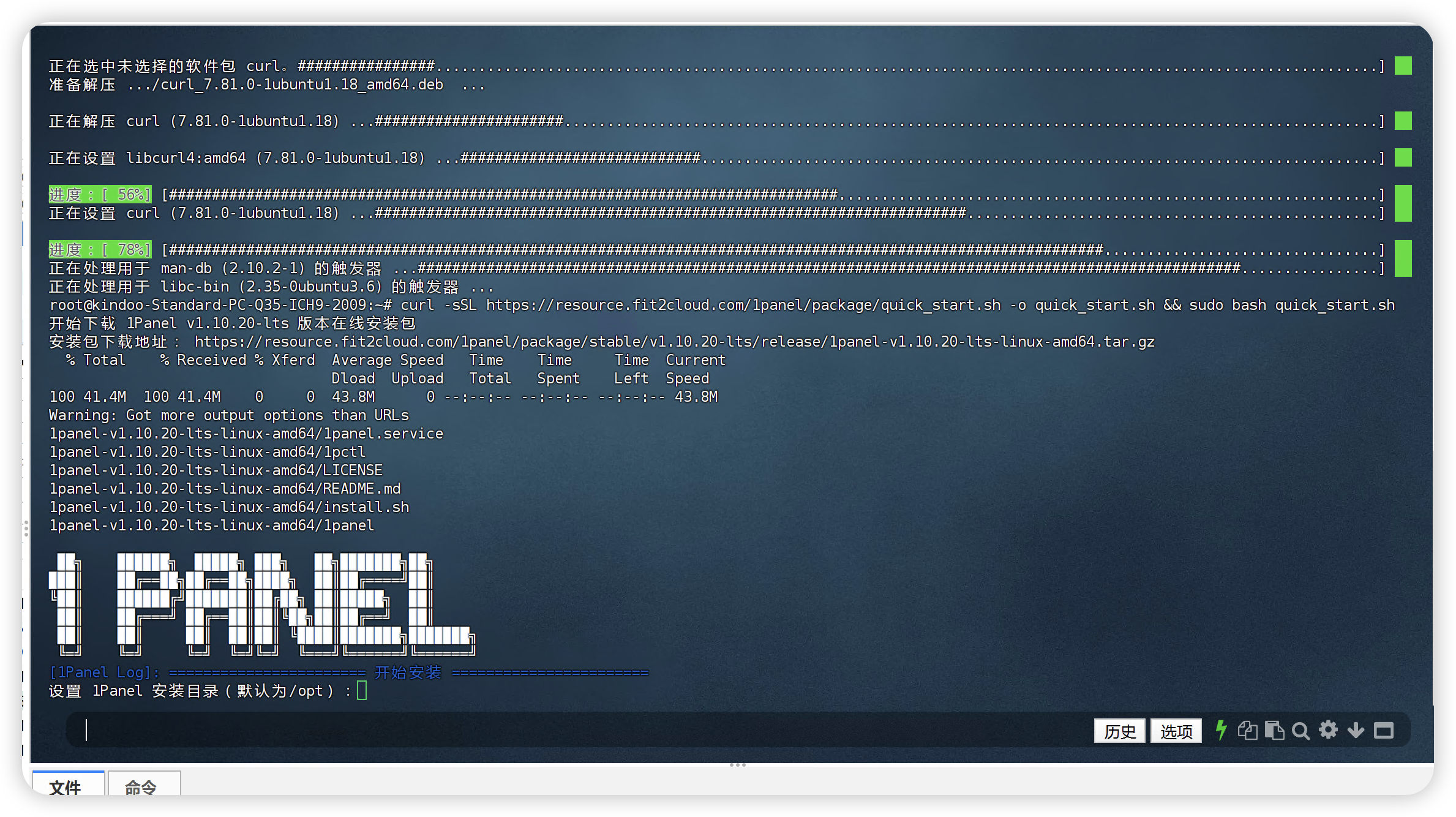
Task: Click the '开始下载 1Panel v1.10.20-lts' line
Action: [232, 323]
